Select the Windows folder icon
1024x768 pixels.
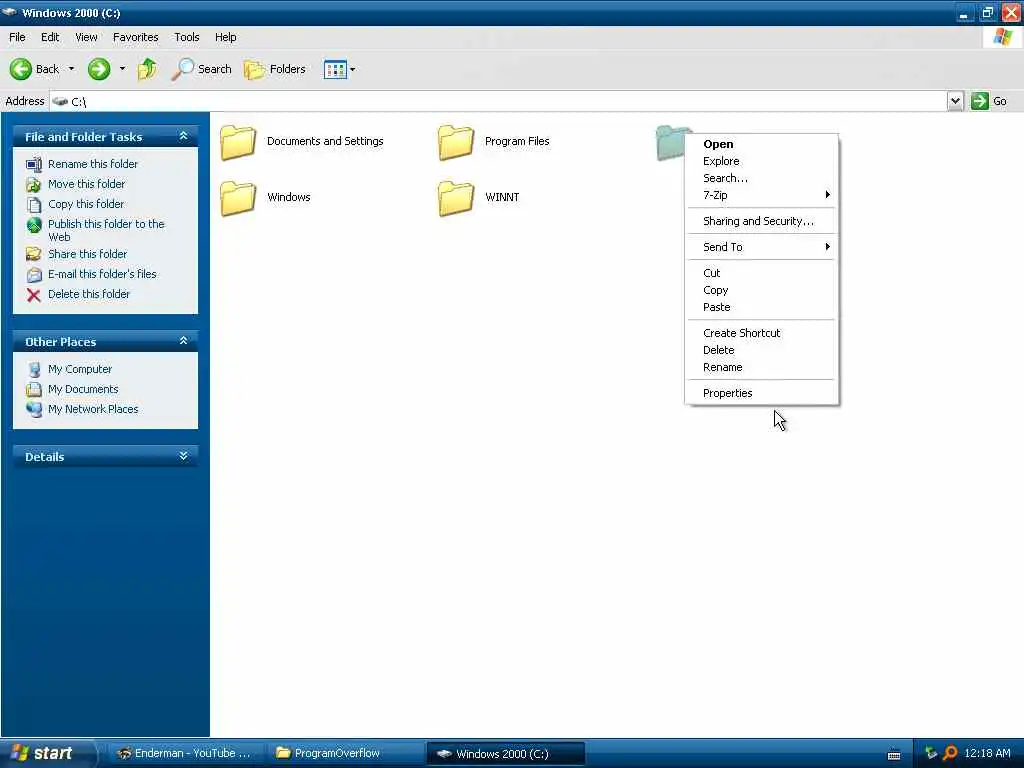point(238,199)
